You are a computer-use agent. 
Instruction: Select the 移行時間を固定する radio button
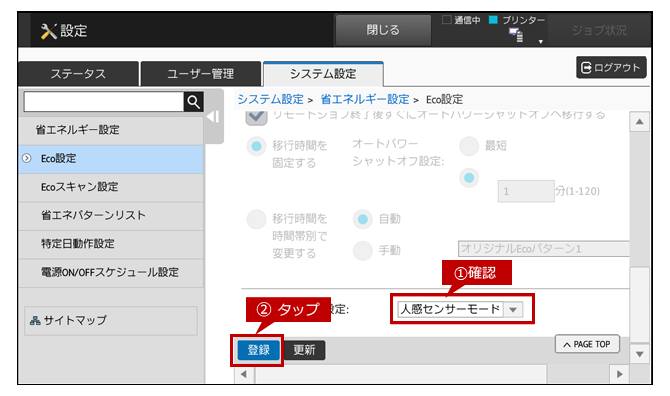(x=256, y=147)
